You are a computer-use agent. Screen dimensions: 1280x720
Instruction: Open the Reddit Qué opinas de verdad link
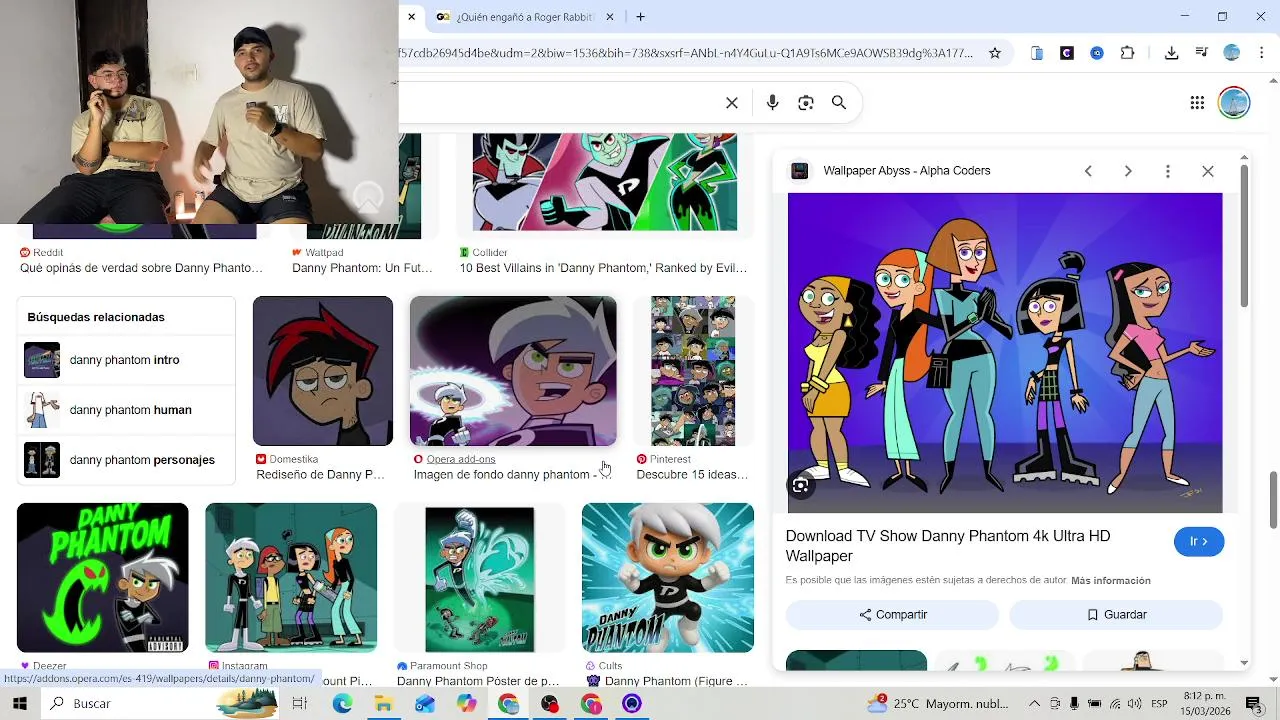[x=141, y=268]
